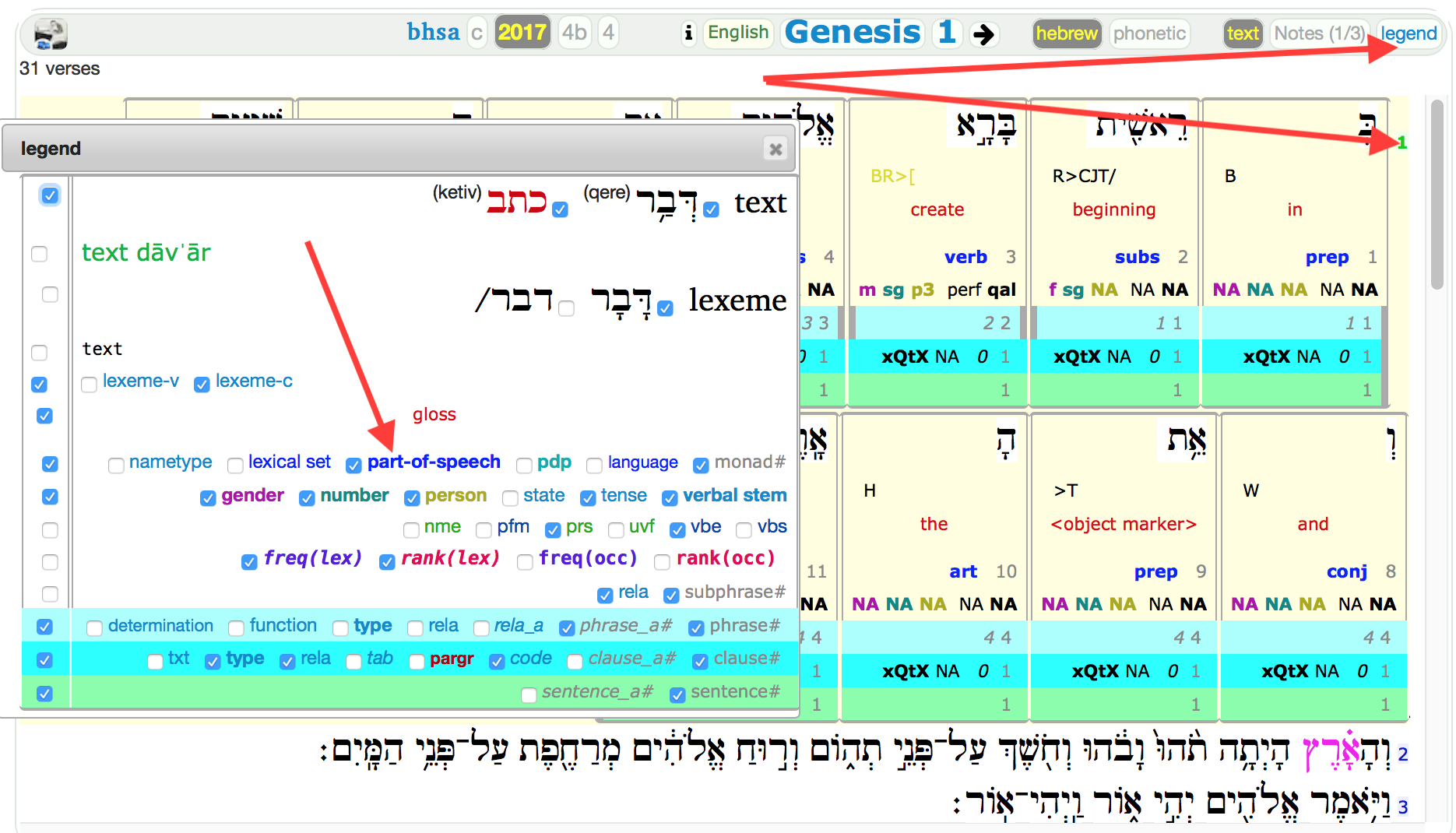Enable the consonantal lexeme checkbox

[x=567, y=308]
